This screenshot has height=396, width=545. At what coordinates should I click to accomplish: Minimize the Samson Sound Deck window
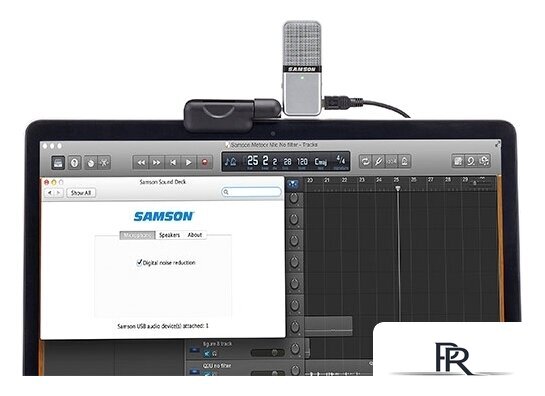pyautogui.click(x=54, y=182)
